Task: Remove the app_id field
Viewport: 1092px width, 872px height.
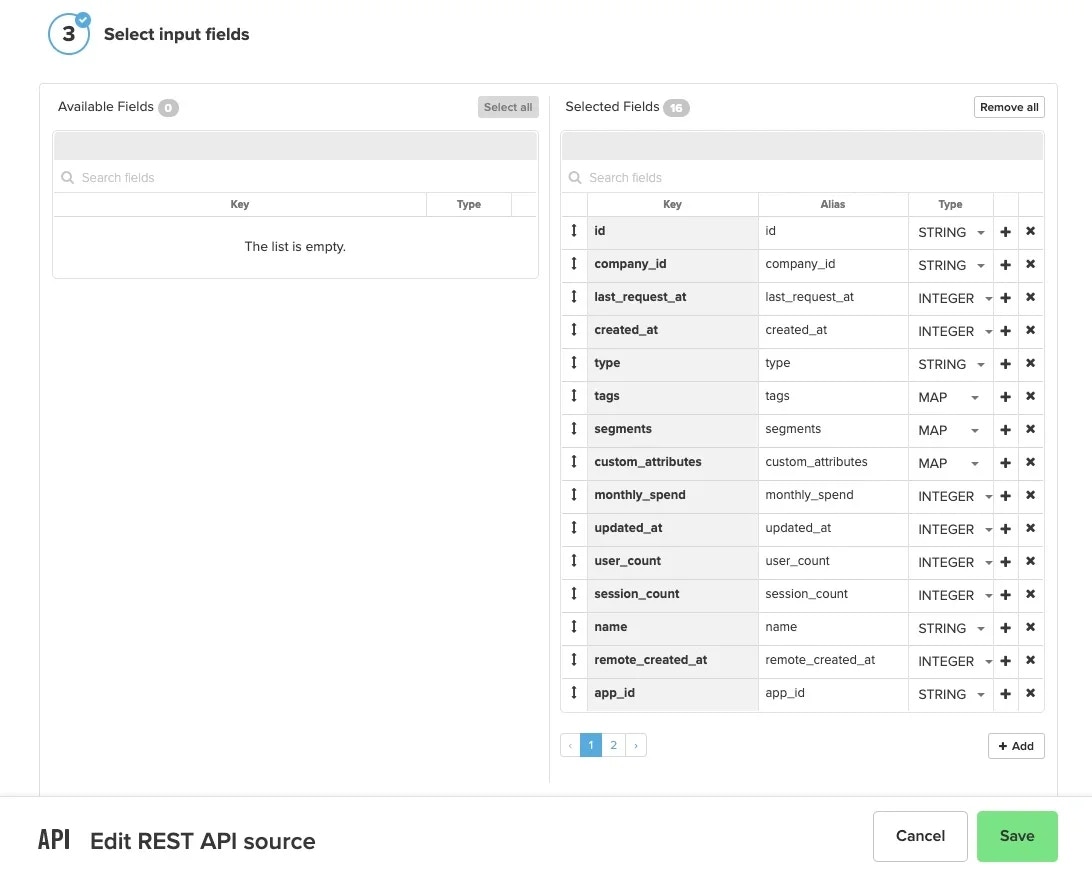Action: tap(1030, 694)
